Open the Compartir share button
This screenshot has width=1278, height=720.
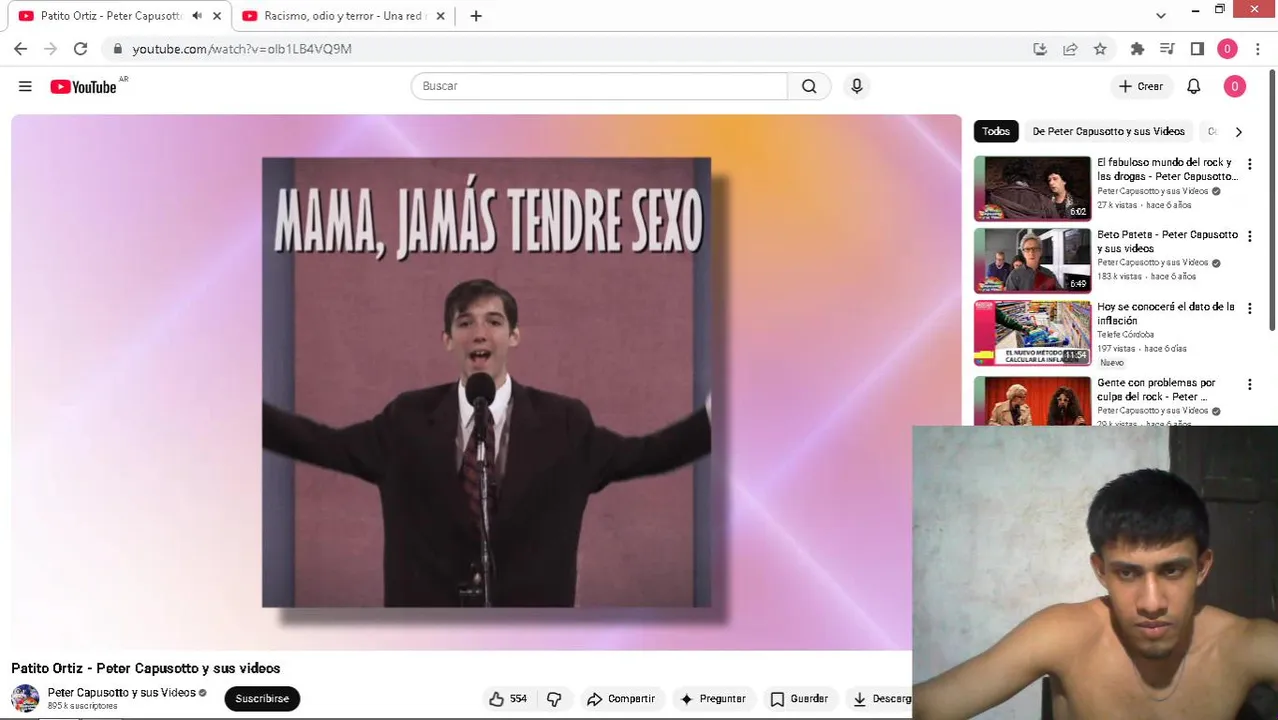point(621,699)
